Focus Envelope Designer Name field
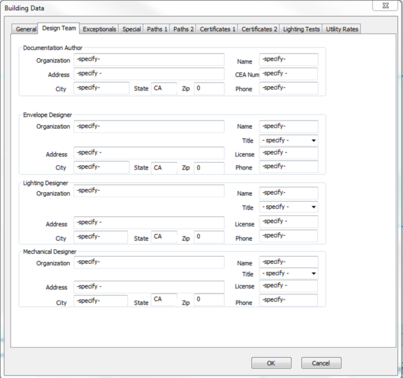 pyautogui.click(x=289, y=126)
